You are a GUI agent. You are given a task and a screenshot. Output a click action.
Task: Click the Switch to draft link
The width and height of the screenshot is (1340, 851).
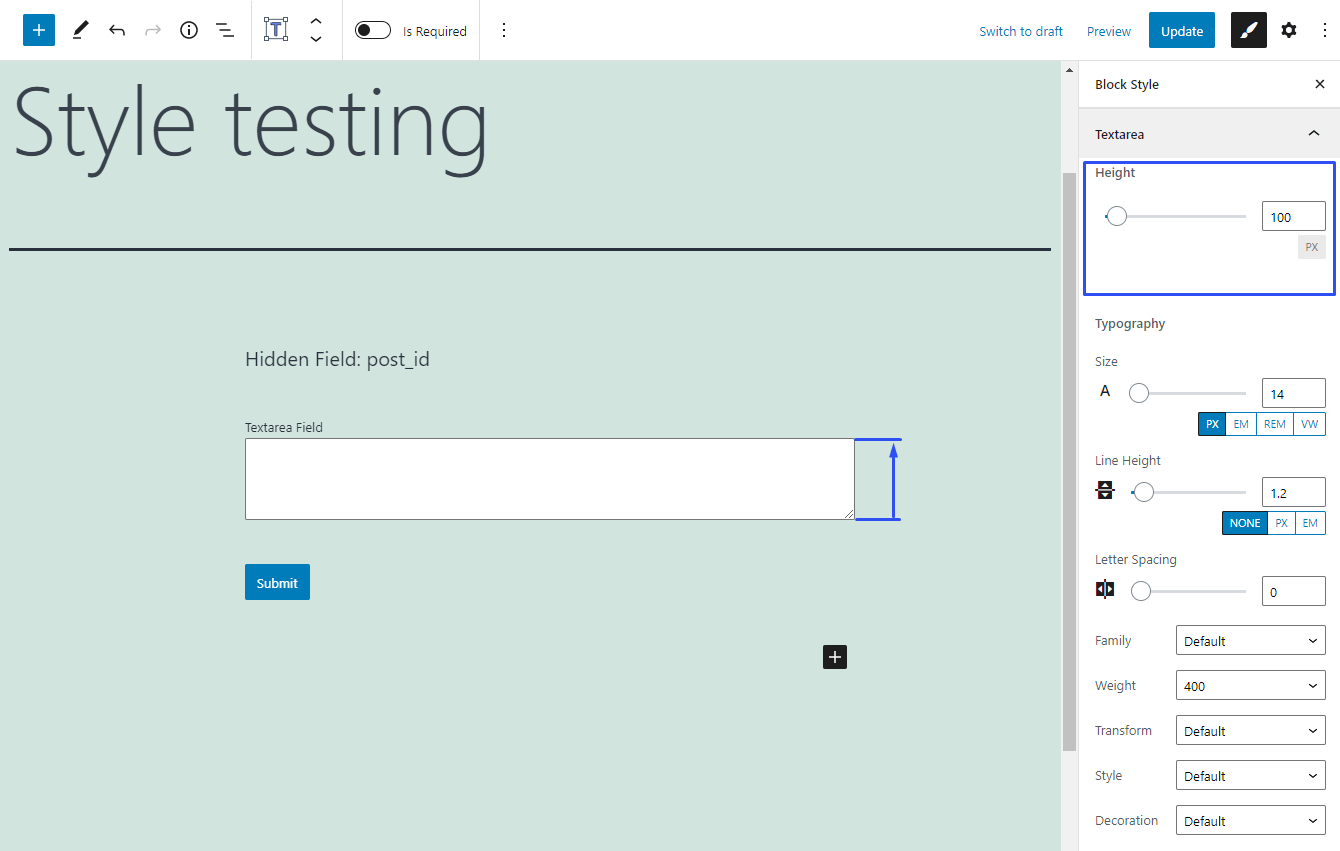click(1020, 31)
